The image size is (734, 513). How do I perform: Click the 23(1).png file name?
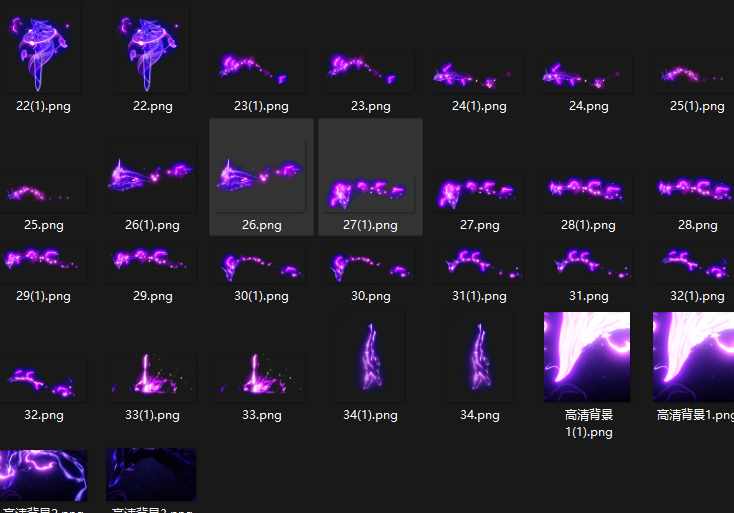tap(261, 106)
